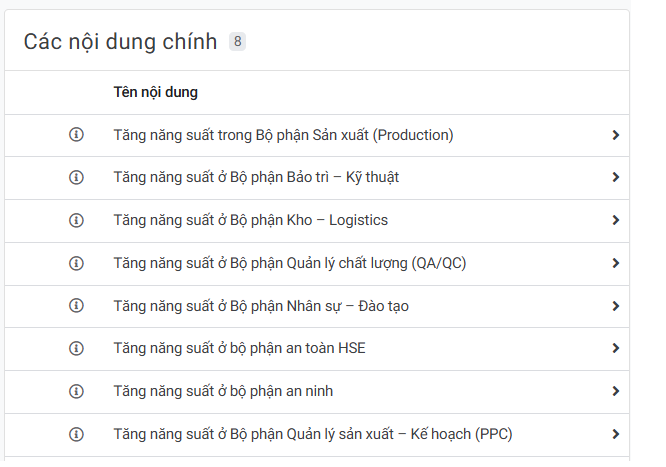
Task: Expand the Quản lý chất lượng (QA/QC) chevron
Action: click(x=615, y=263)
